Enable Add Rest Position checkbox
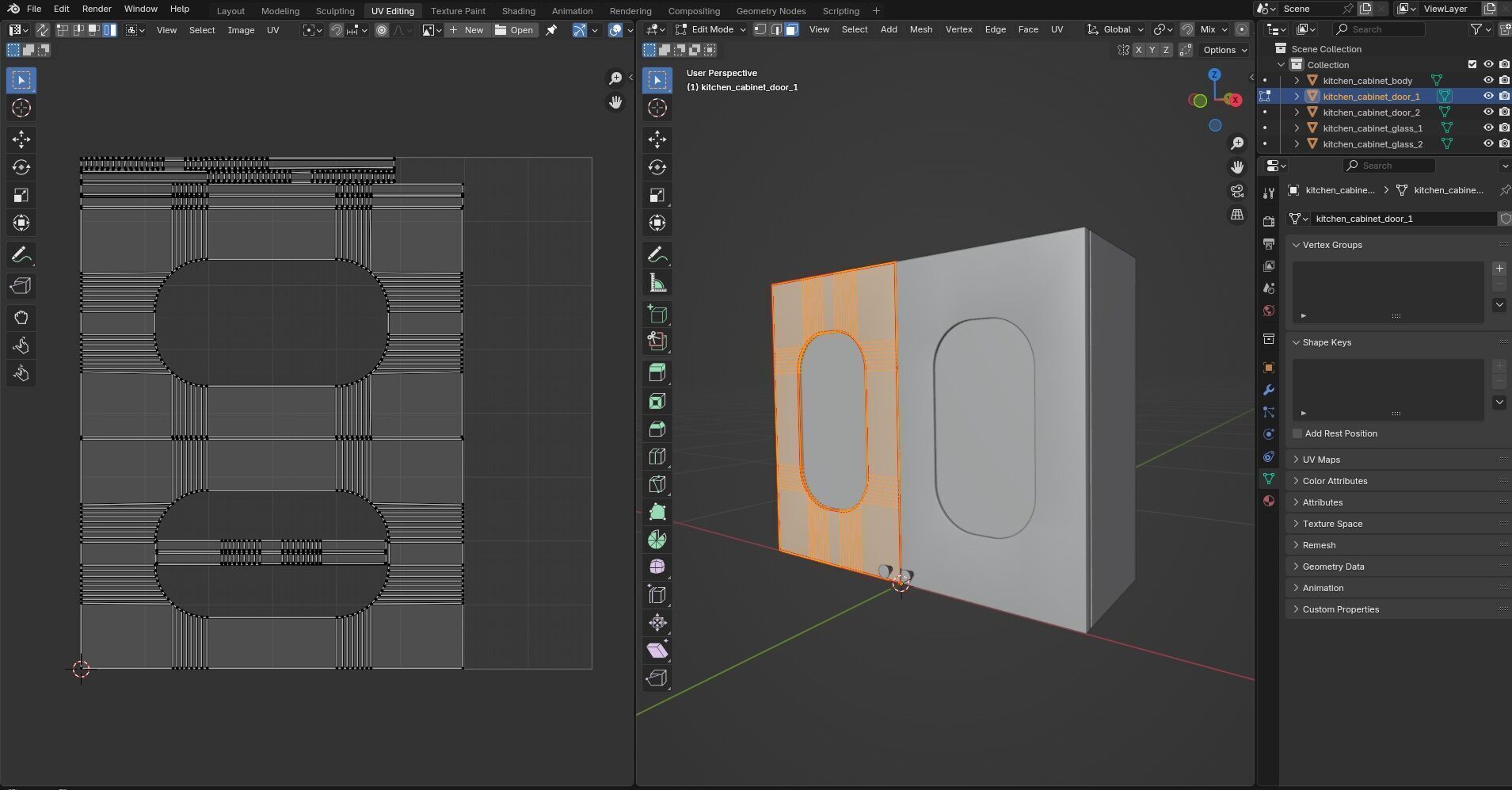 1297,433
